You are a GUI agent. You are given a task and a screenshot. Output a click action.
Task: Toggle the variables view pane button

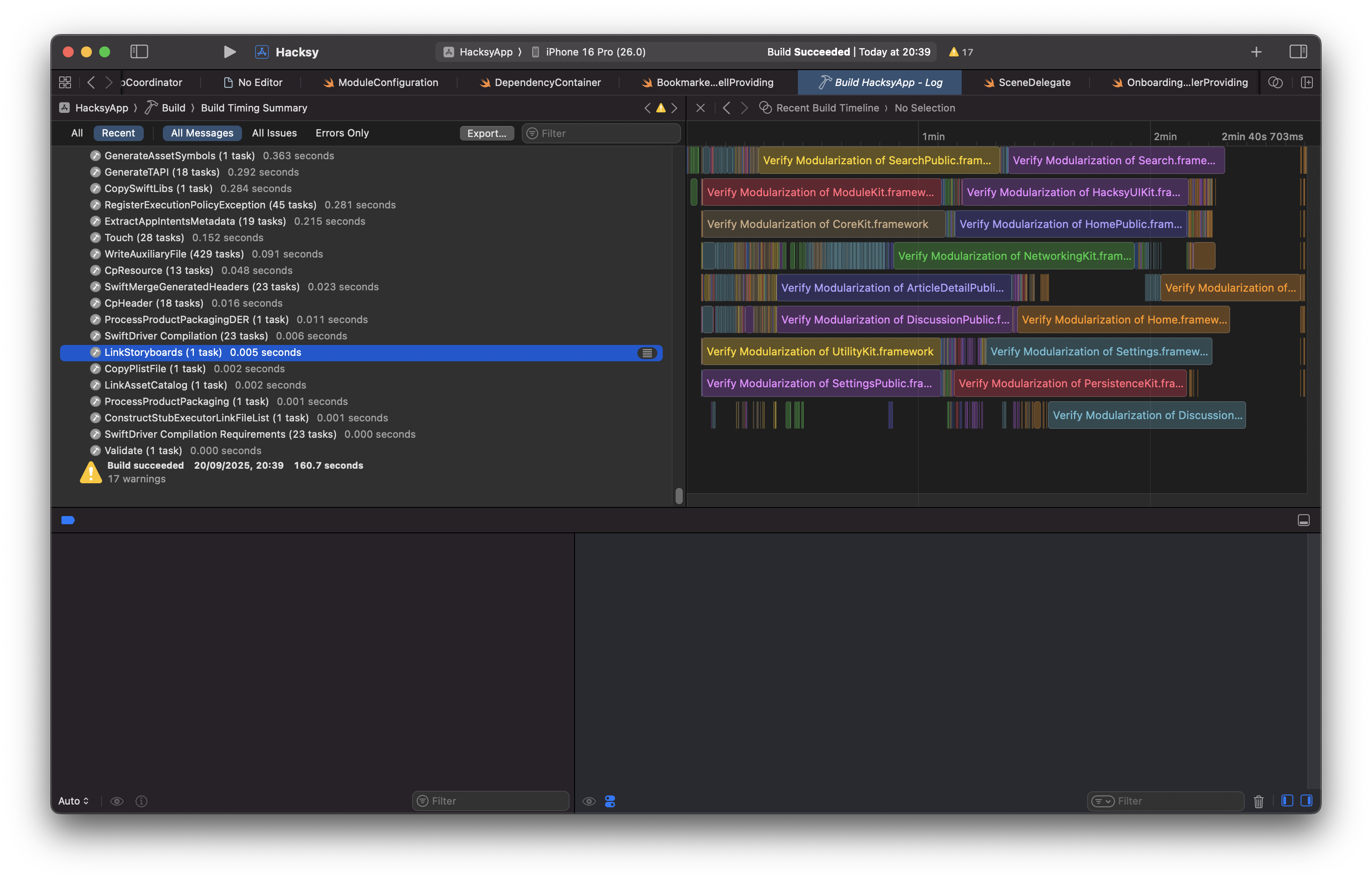[x=1287, y=801]
